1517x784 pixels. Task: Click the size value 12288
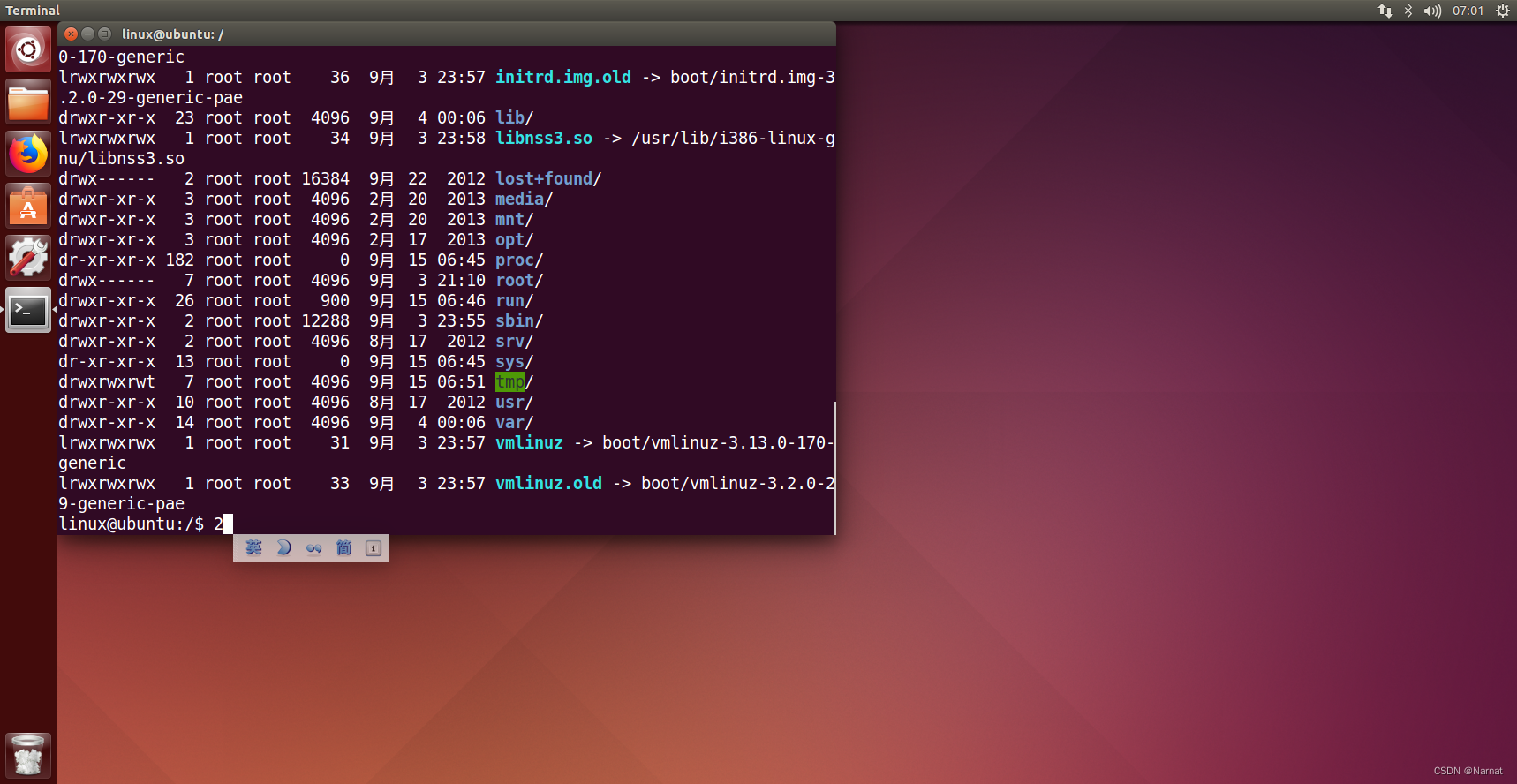pyautogui.click(x=326, y=321)
